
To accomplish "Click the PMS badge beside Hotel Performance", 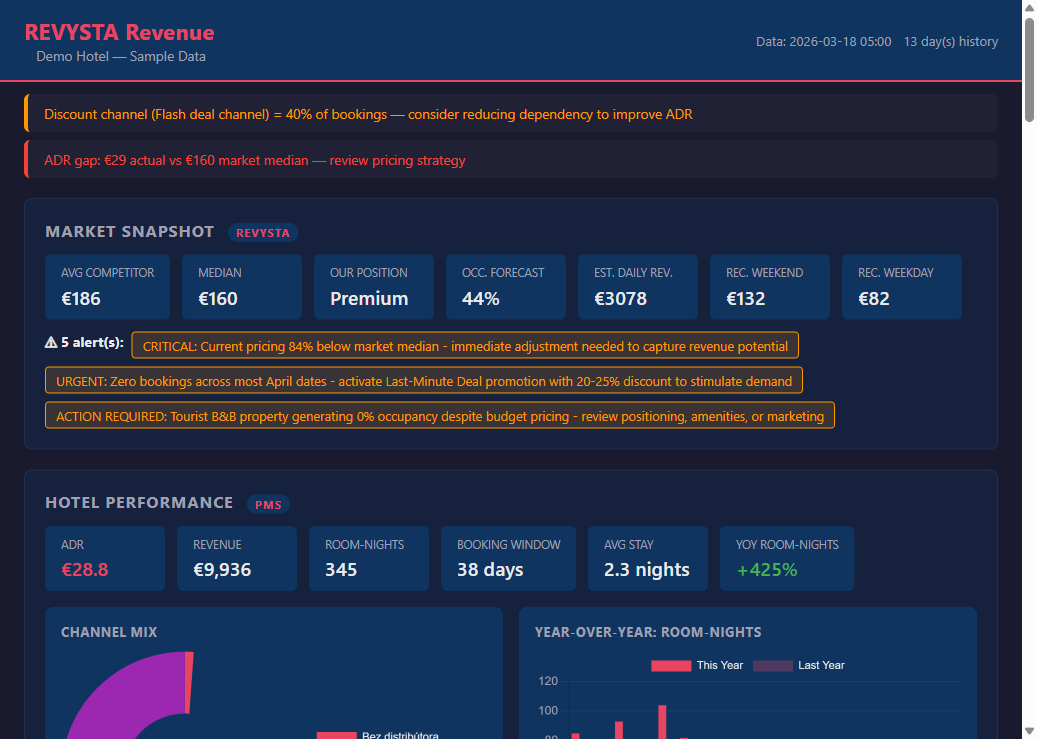I will point(268,504).
